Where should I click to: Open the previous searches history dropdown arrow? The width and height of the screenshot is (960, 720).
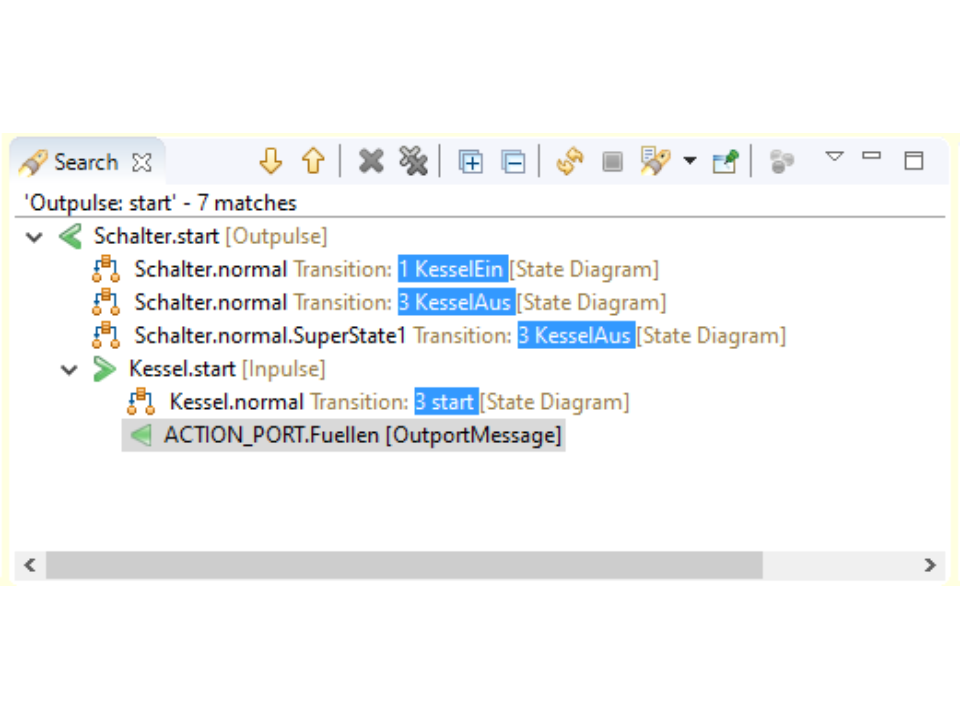pos(689,162)
